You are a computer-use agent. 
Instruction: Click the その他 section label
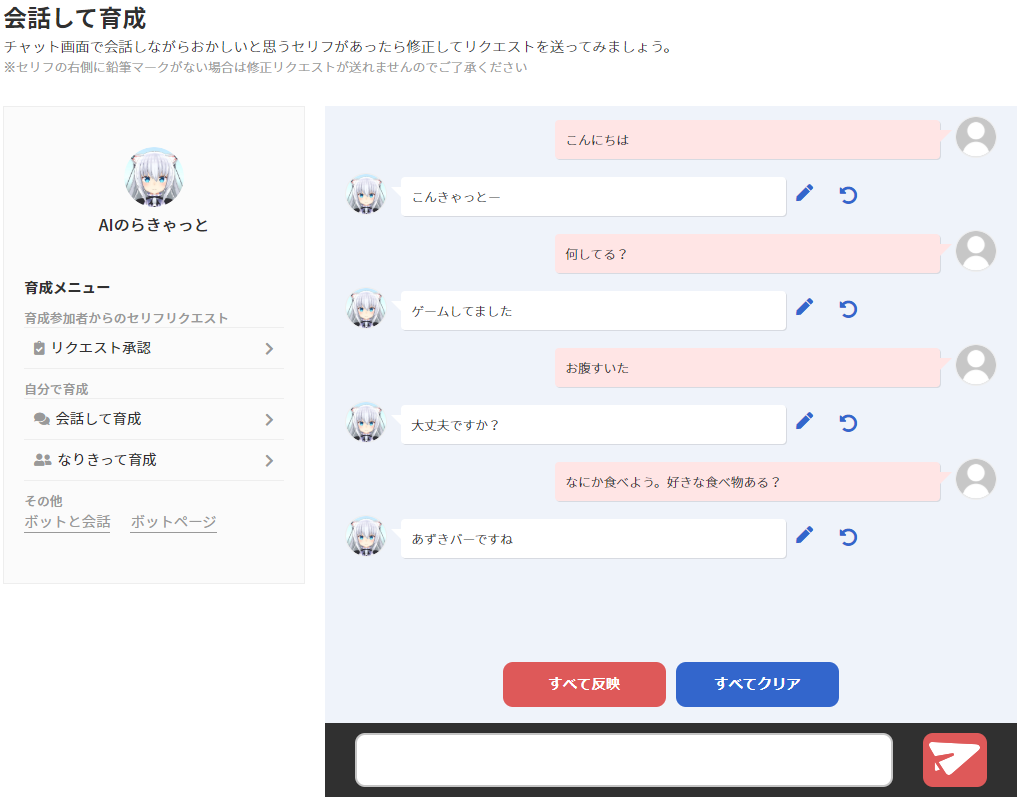(x=43, y=501)
